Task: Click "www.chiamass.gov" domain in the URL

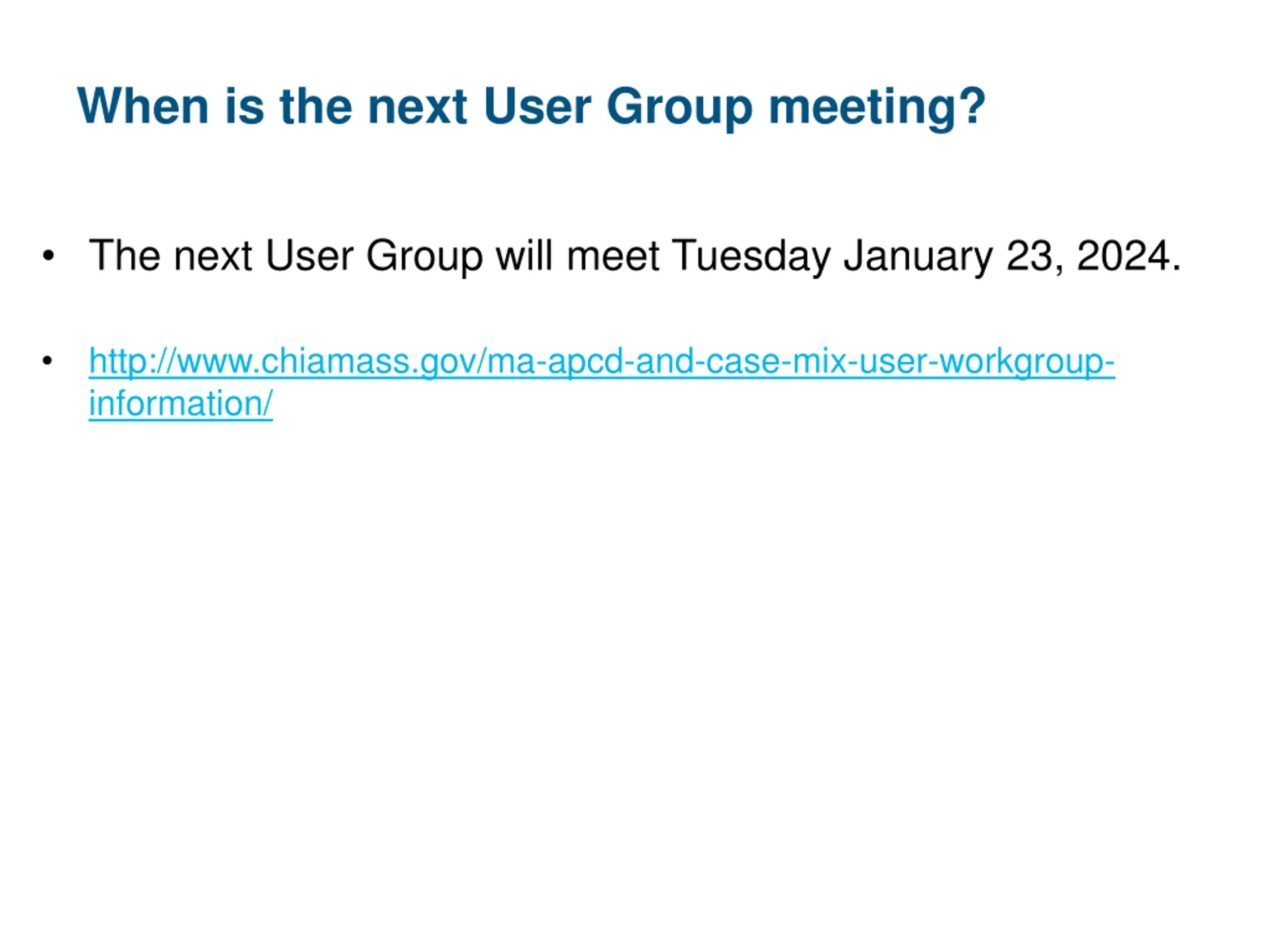Action: [325, 361]
